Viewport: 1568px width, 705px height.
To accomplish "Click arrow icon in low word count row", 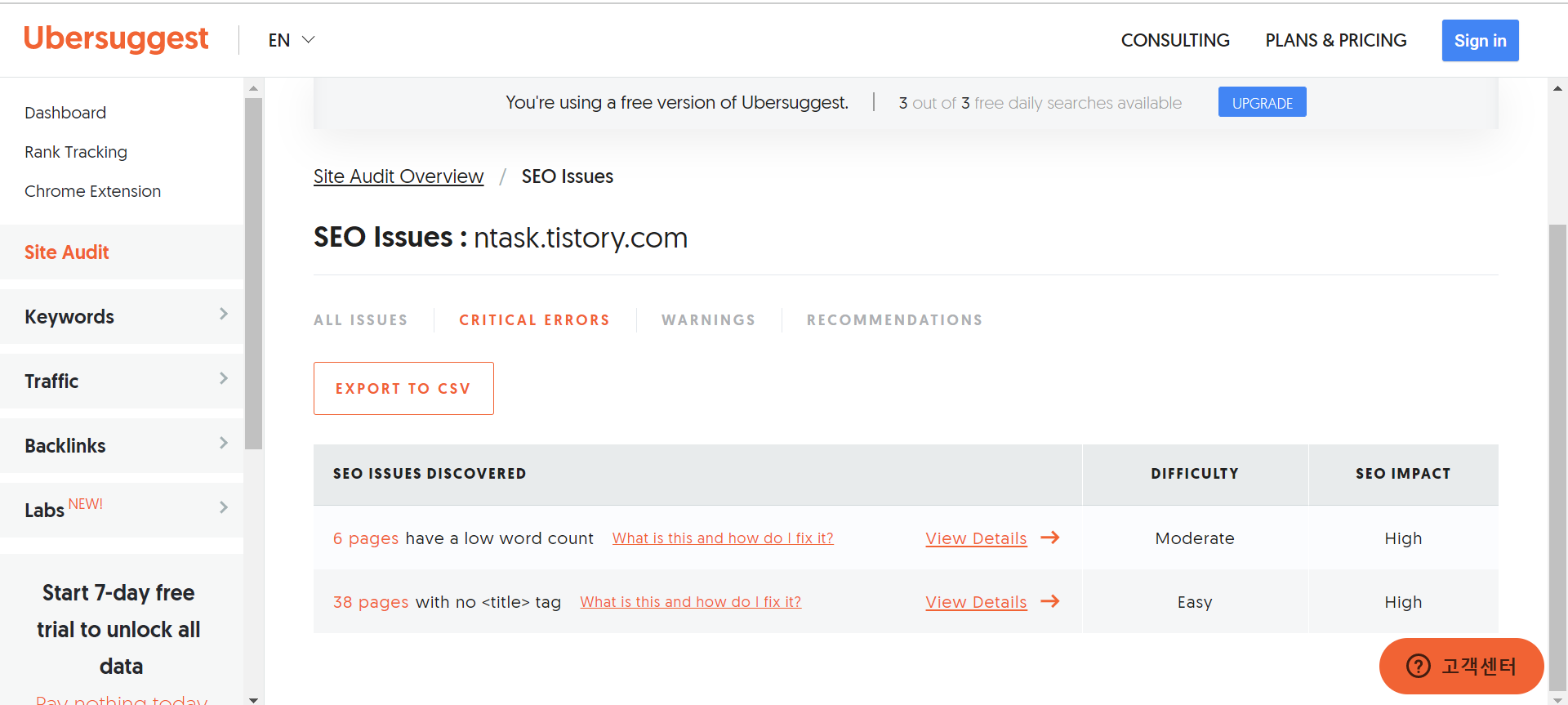I will 1050,538.
